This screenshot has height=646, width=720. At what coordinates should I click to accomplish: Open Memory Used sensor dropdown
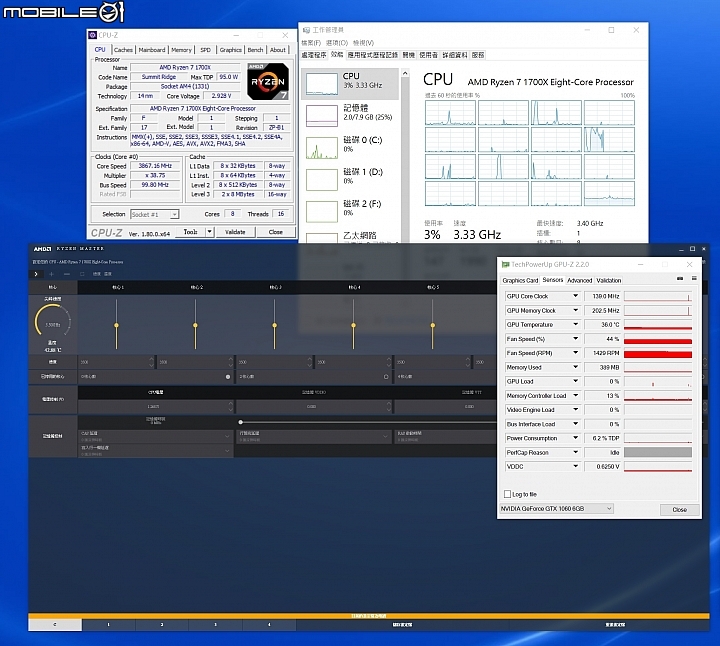(x=575, y=367)
